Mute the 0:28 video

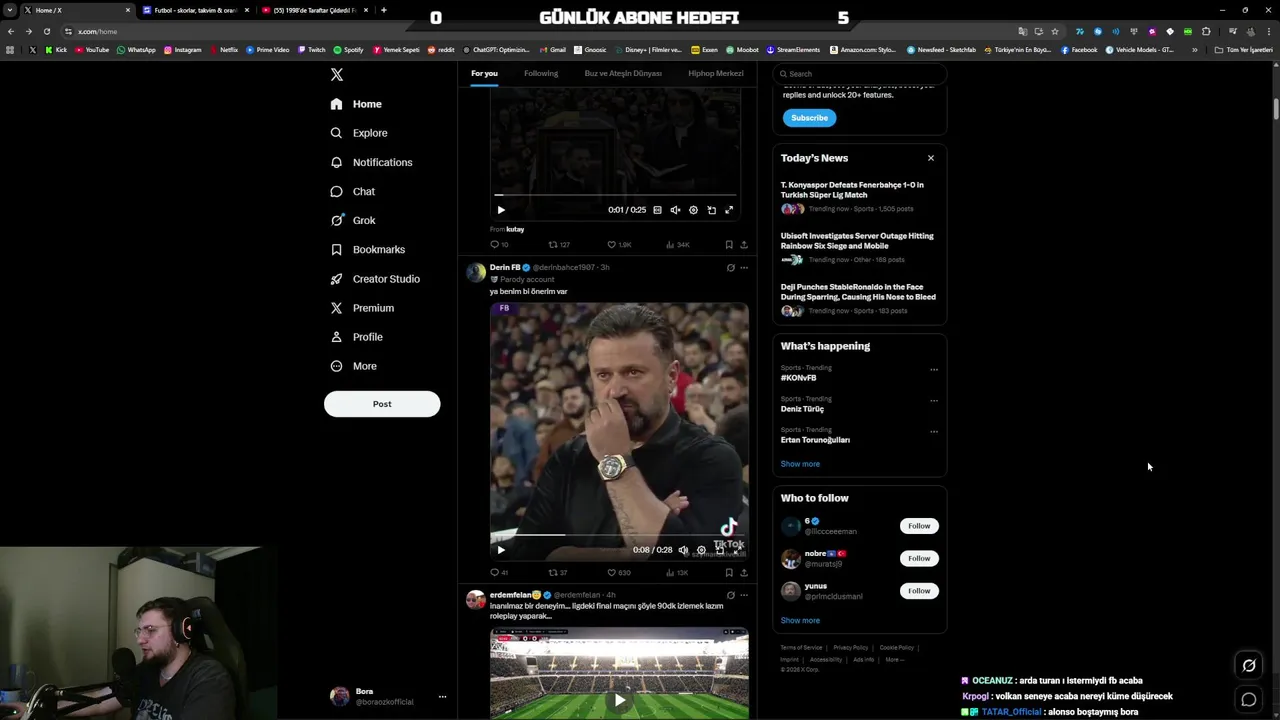pyautogui.click(x=684, y=550)
